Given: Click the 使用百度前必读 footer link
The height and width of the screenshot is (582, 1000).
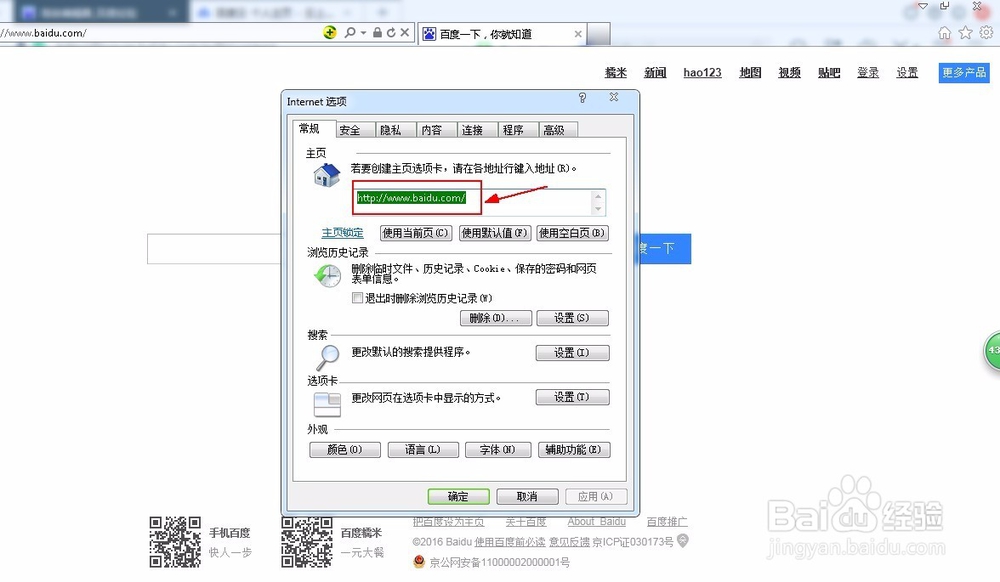Looking at the screenshot, I should click(x=510, y=542).
